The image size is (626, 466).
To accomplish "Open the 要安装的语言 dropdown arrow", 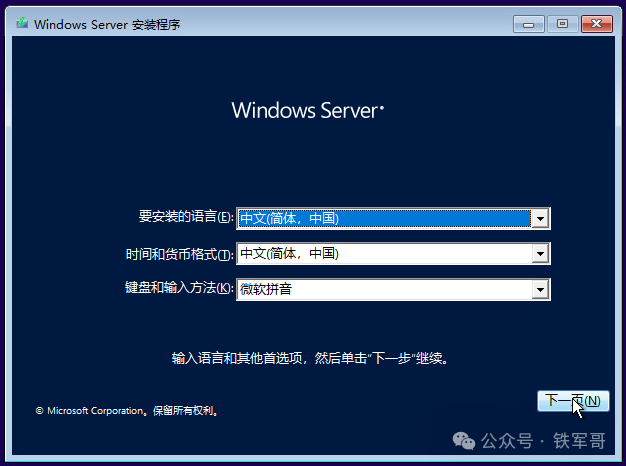I will pyautogui.click(x=540, y=218).
